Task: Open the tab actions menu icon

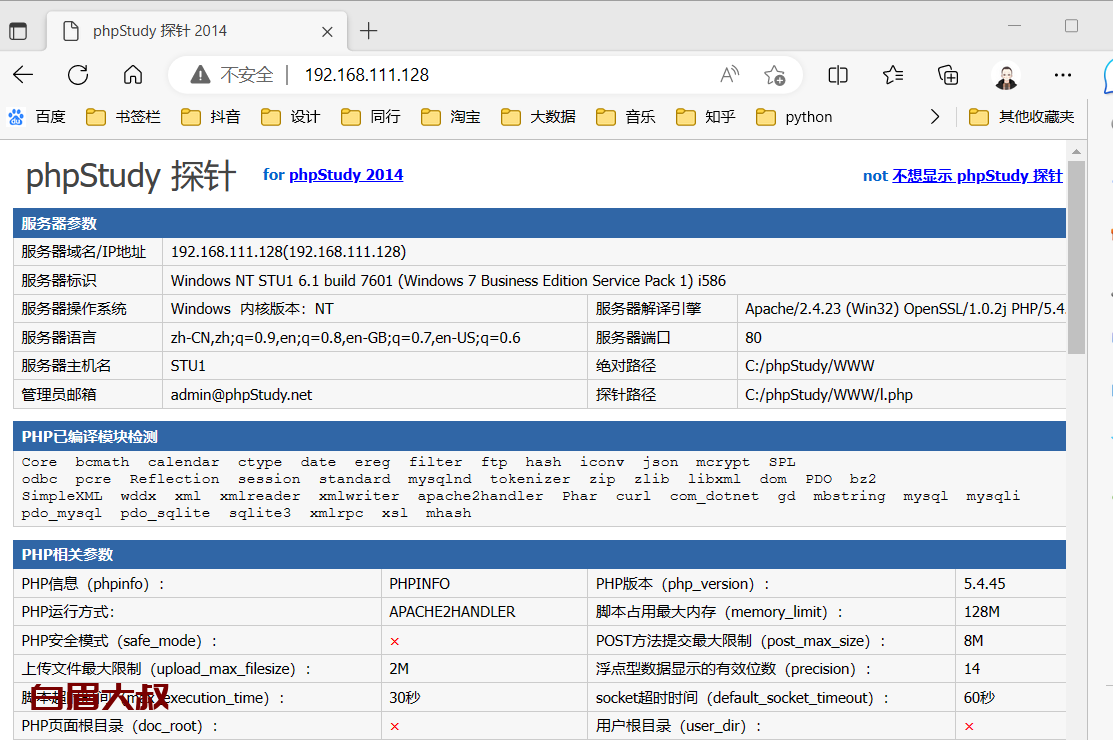Action: click(18, 31)
